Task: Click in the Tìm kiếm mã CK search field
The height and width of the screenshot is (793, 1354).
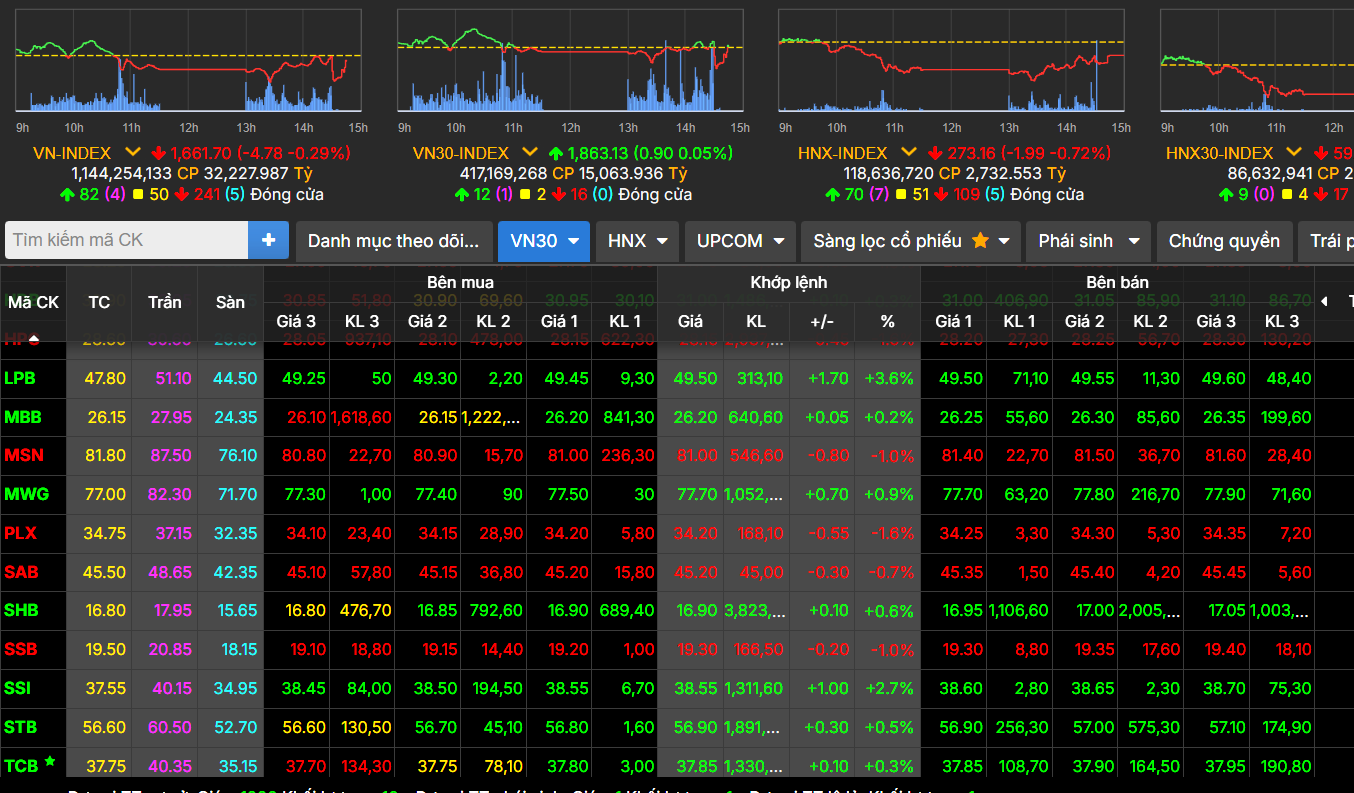Action: [x=126, y=241]
